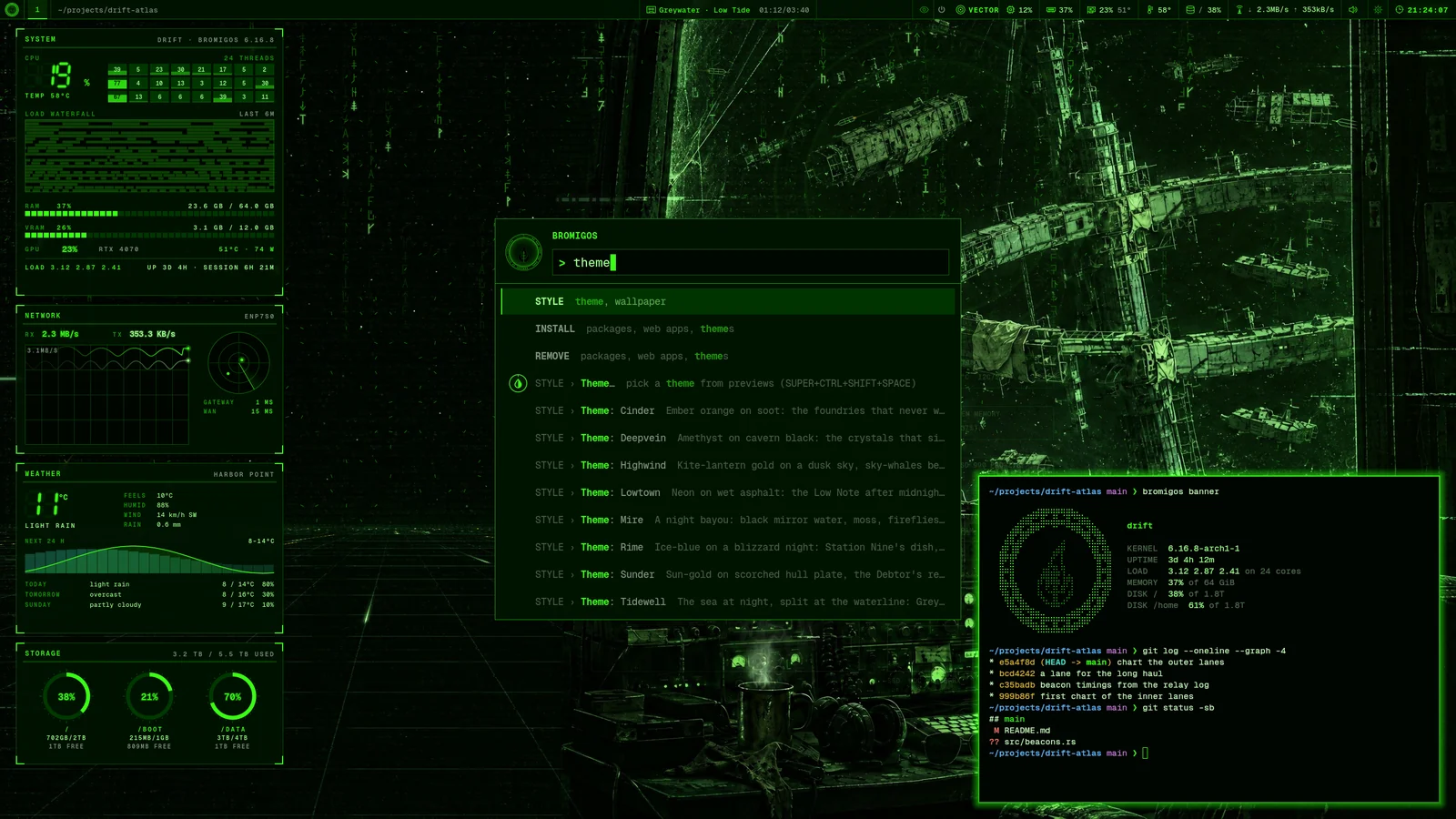Click the ~/projects/drift-atlas path in the top bar
The image size is (1456, 819).
107,10
